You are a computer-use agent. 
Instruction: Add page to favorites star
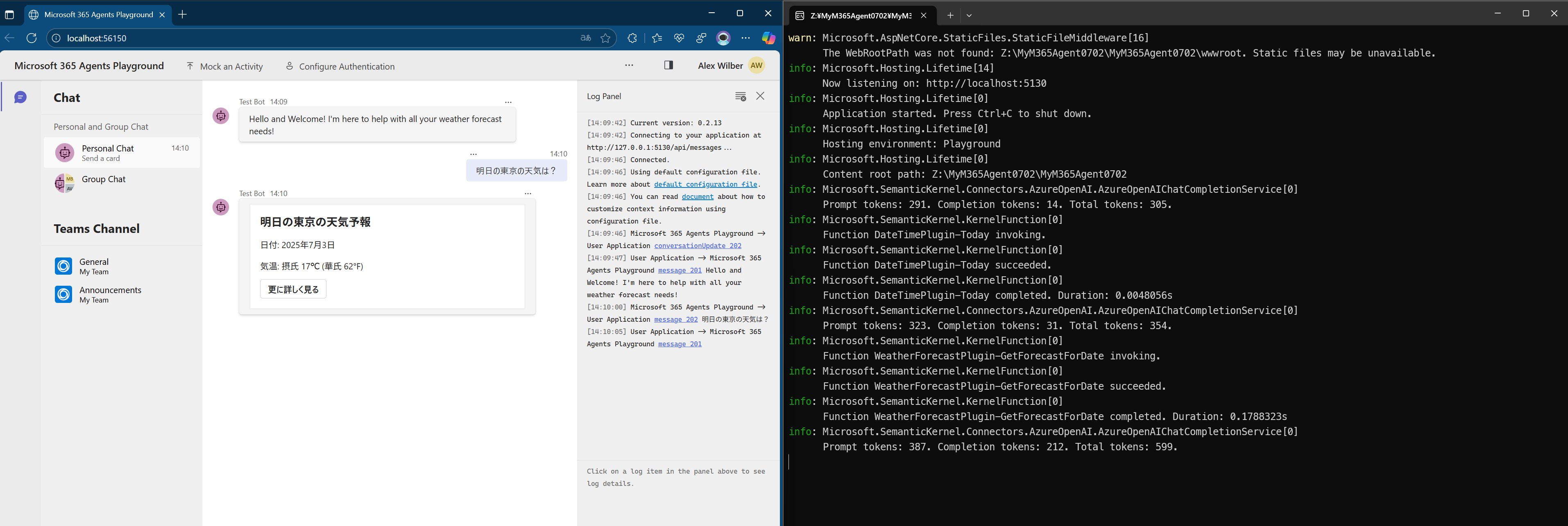point(605,38)
